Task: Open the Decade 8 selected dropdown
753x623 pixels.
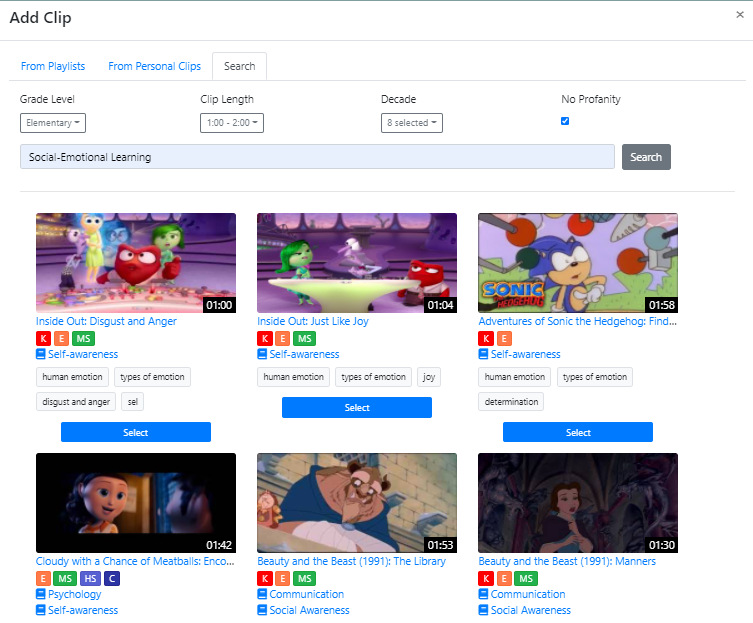Action: pos(412,123)
